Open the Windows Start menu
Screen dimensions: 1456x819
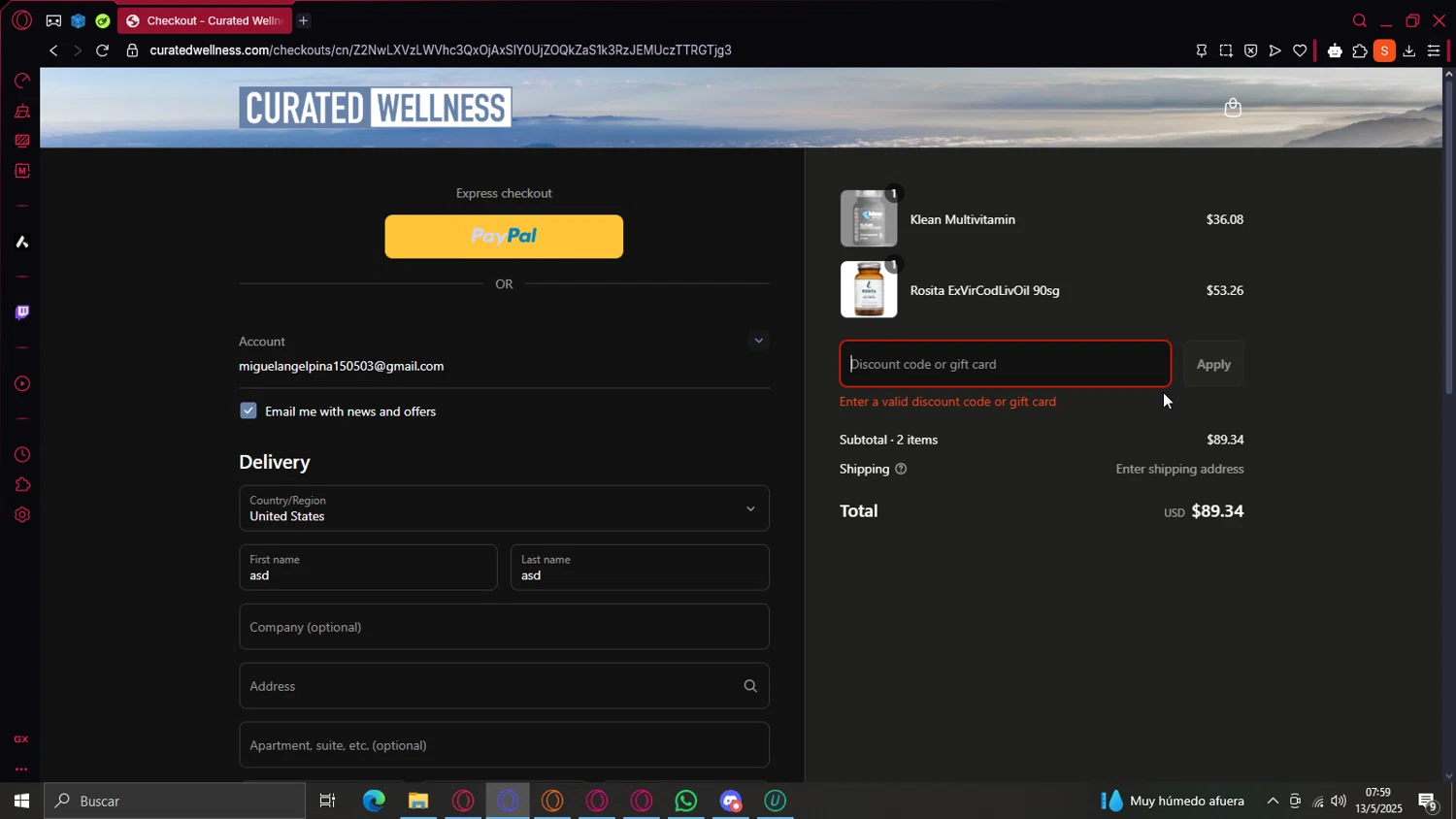pos(21,801)
